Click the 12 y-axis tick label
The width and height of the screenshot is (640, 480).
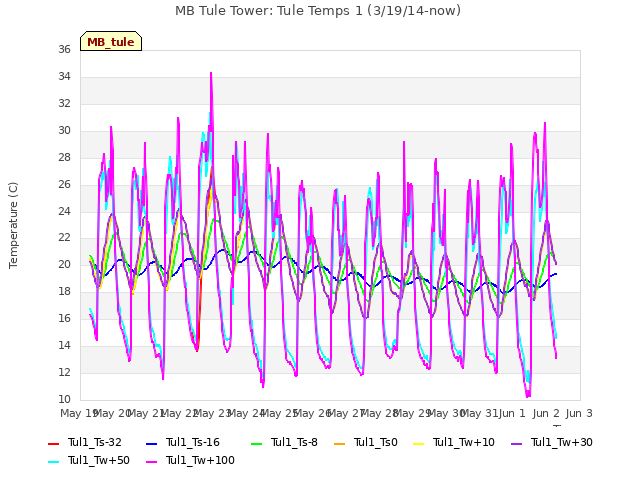click(x=64, y=372)
